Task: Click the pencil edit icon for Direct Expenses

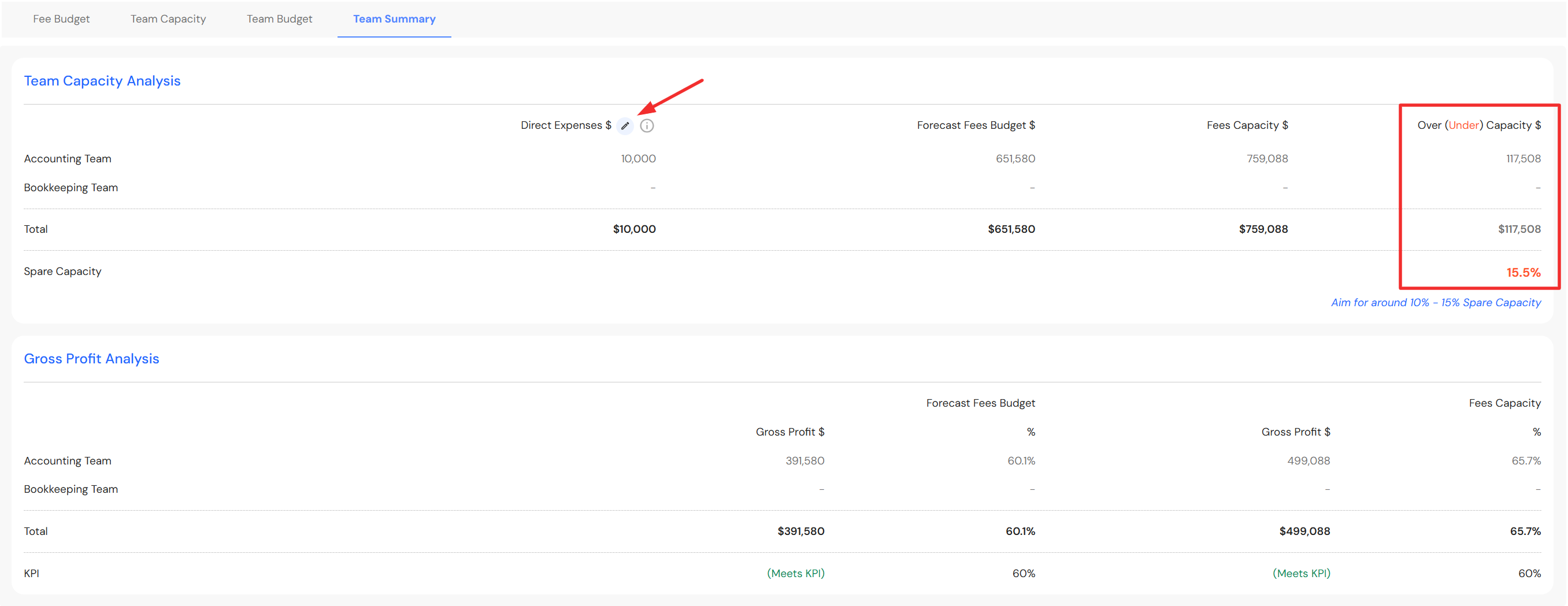Action: point(625,126)
